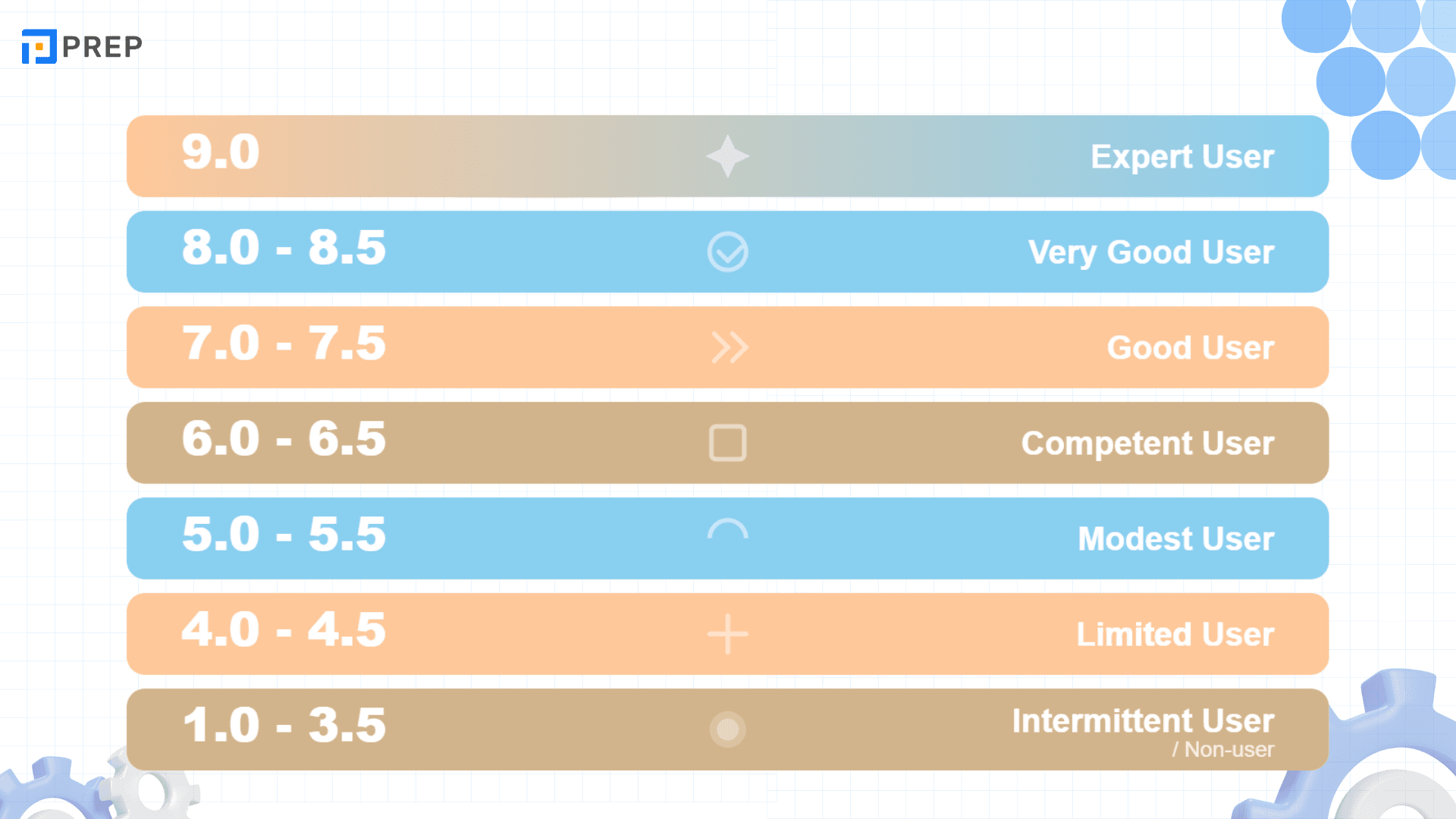Click the 1.0 - 3.5 score text
This screenshot has width=1456, height=819.
284,725
